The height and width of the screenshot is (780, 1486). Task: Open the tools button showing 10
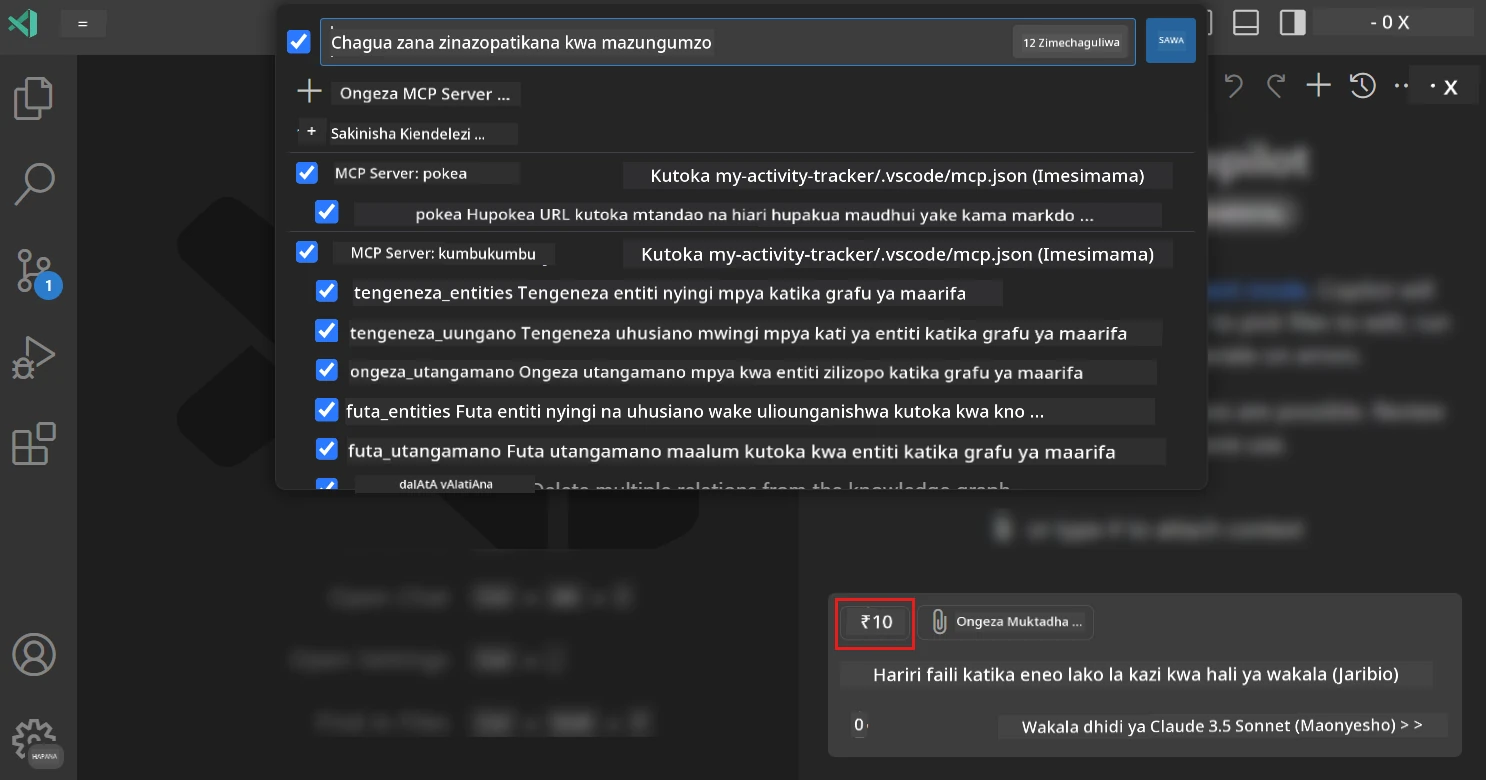tap(875, 622)
